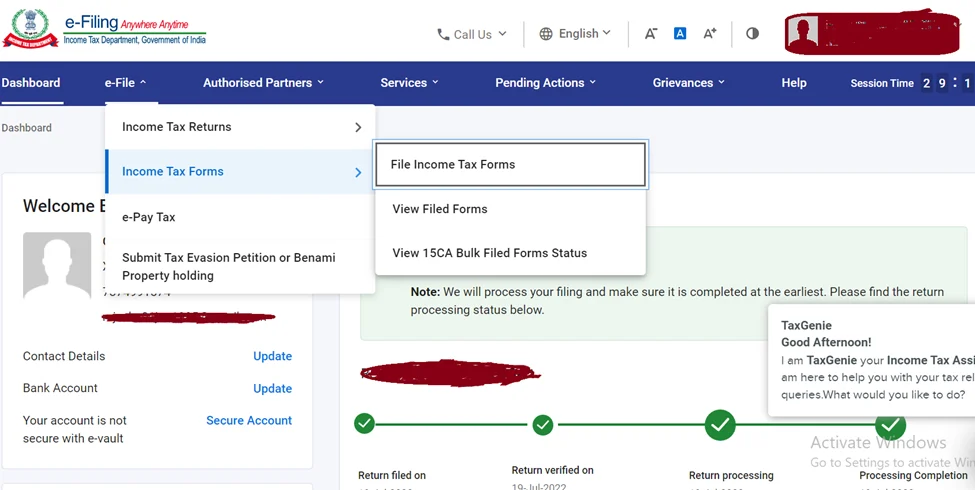This screenshot has width=975, height=490.
Task: Increase font size with the A+ icon
Action: (x=709, y=34)
